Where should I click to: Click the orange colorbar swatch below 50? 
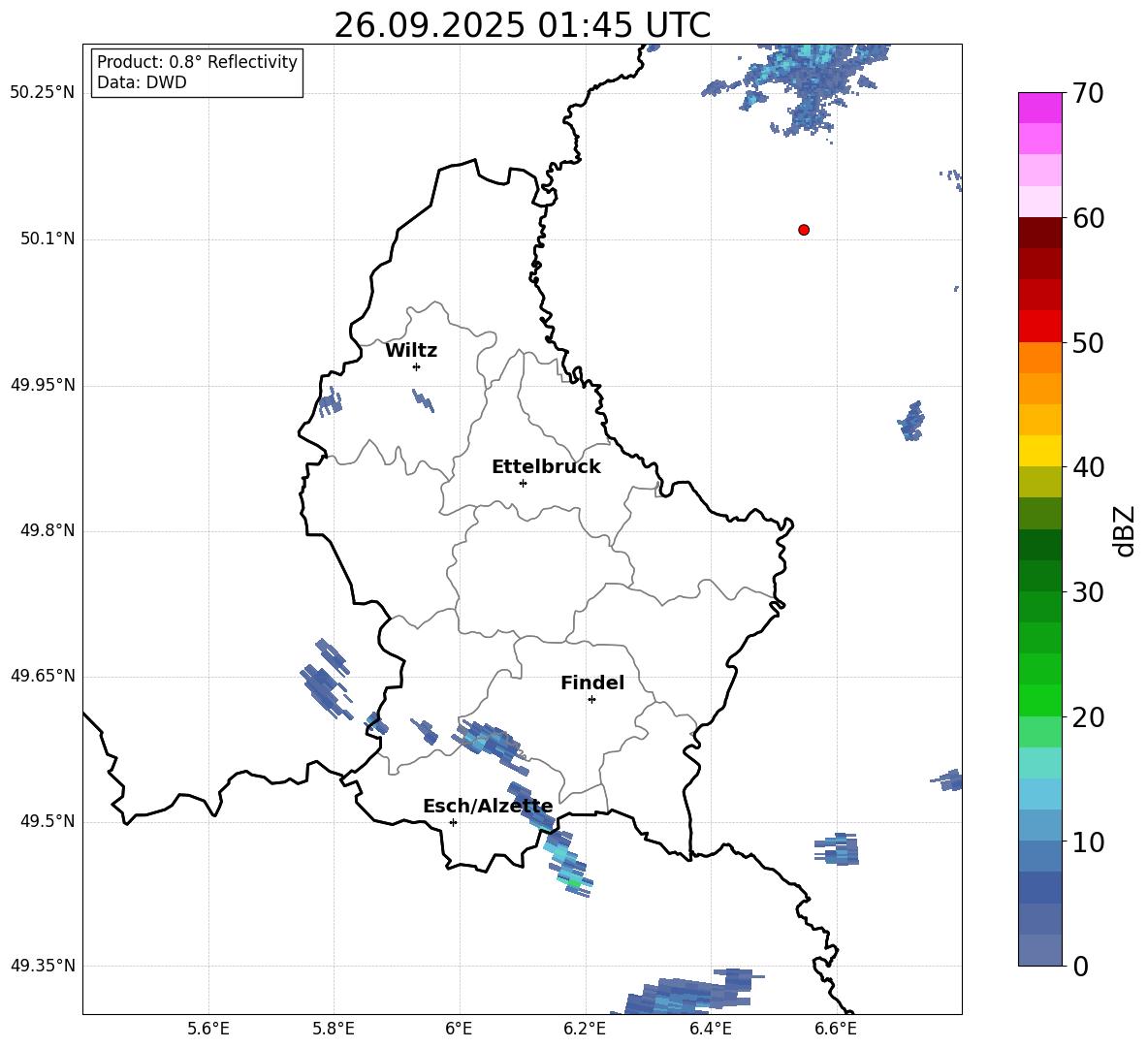point(1039,357)
